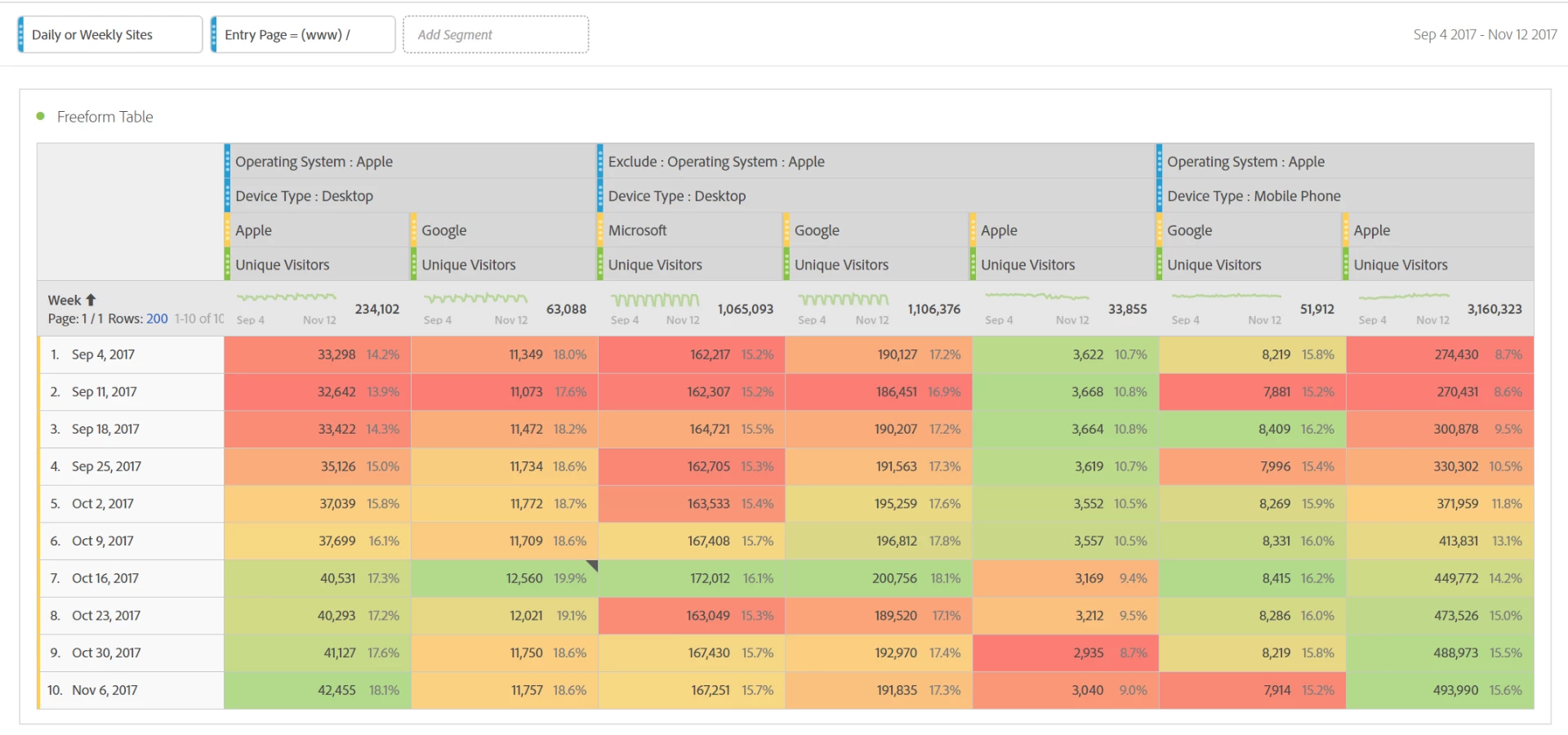Select the Microsoft column header
Image resolution: width=1568 pixels, height=735 pixels.
point(690,230)
